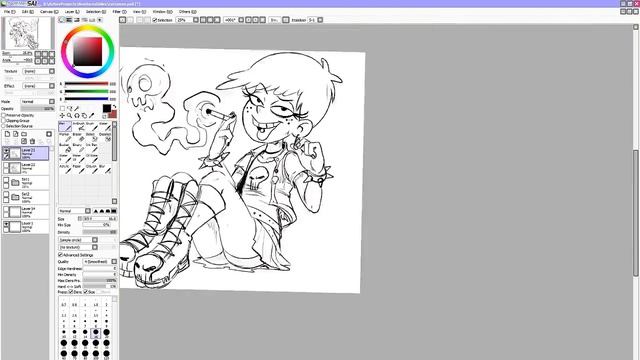
Task: Toggle visibility of Layer 21
Action: (x=6, y=151)
